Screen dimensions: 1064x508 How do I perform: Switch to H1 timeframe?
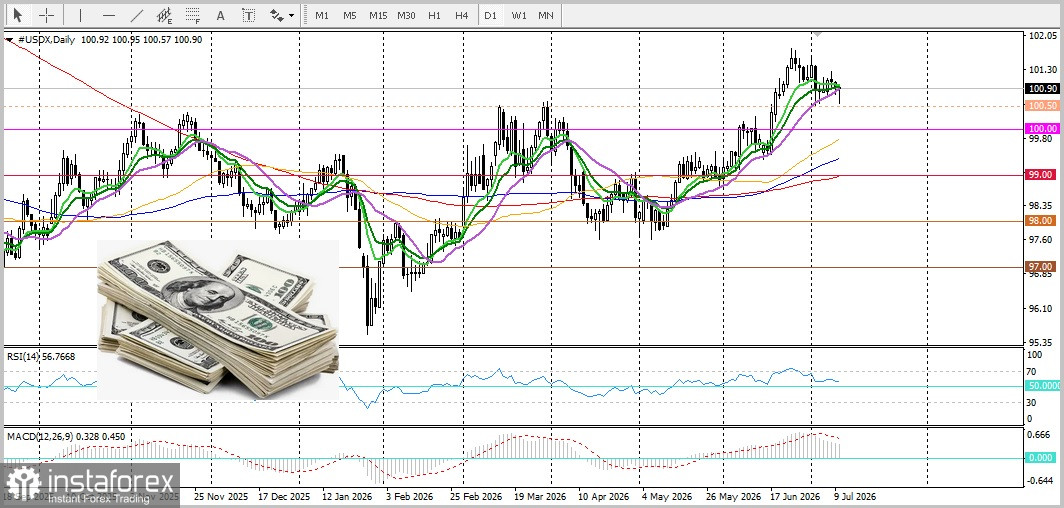435,15
